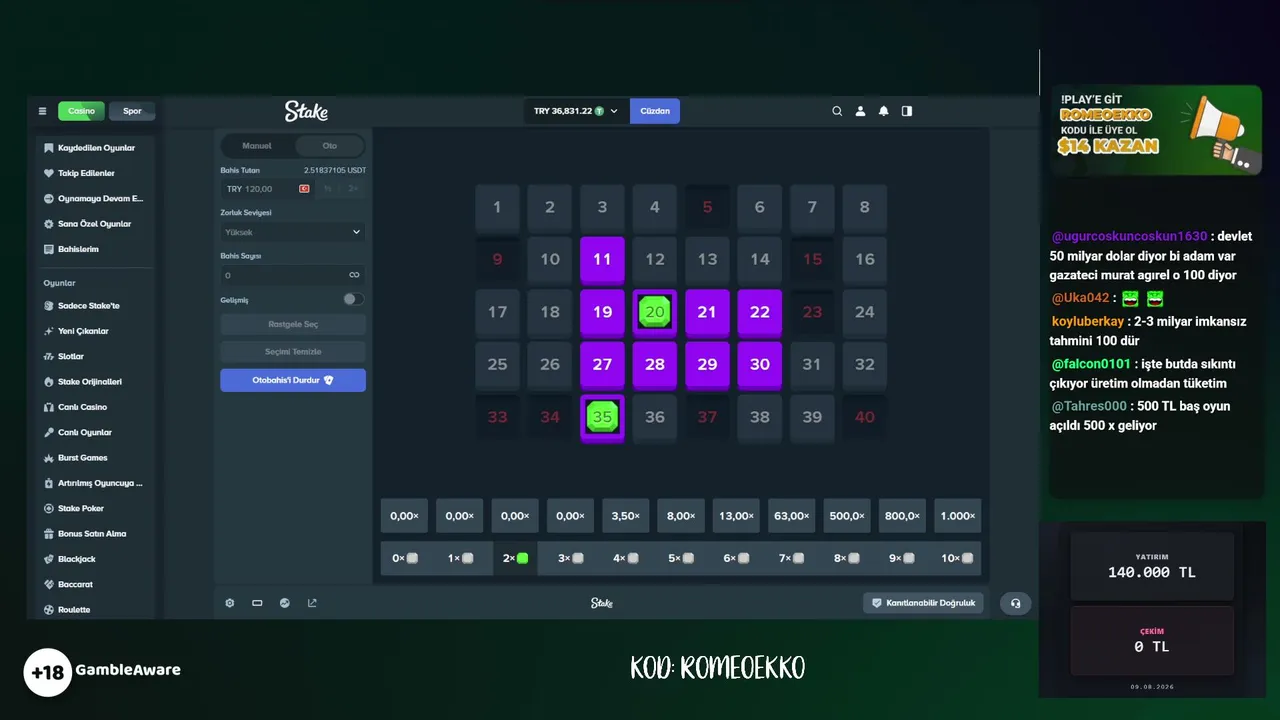Toggle keno tile number 27
This screenshot has height=720, width=1280.
point(602,365)
